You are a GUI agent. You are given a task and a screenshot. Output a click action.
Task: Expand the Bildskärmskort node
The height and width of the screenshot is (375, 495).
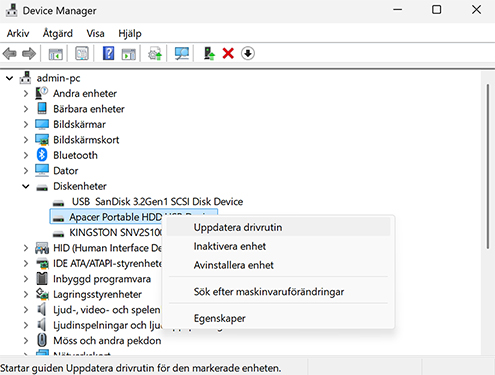point(26,140)
